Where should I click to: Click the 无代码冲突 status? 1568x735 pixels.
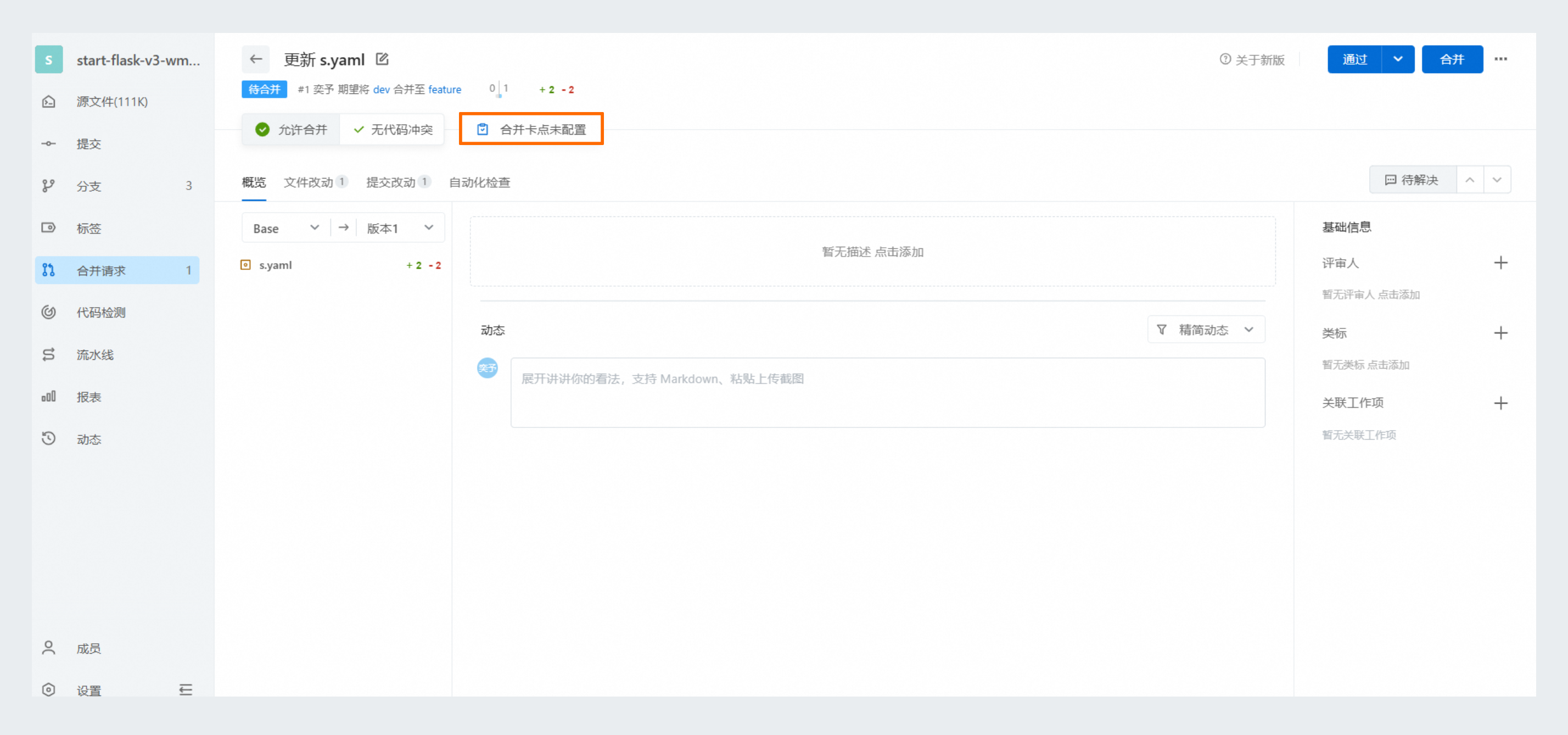coord(393,129)
